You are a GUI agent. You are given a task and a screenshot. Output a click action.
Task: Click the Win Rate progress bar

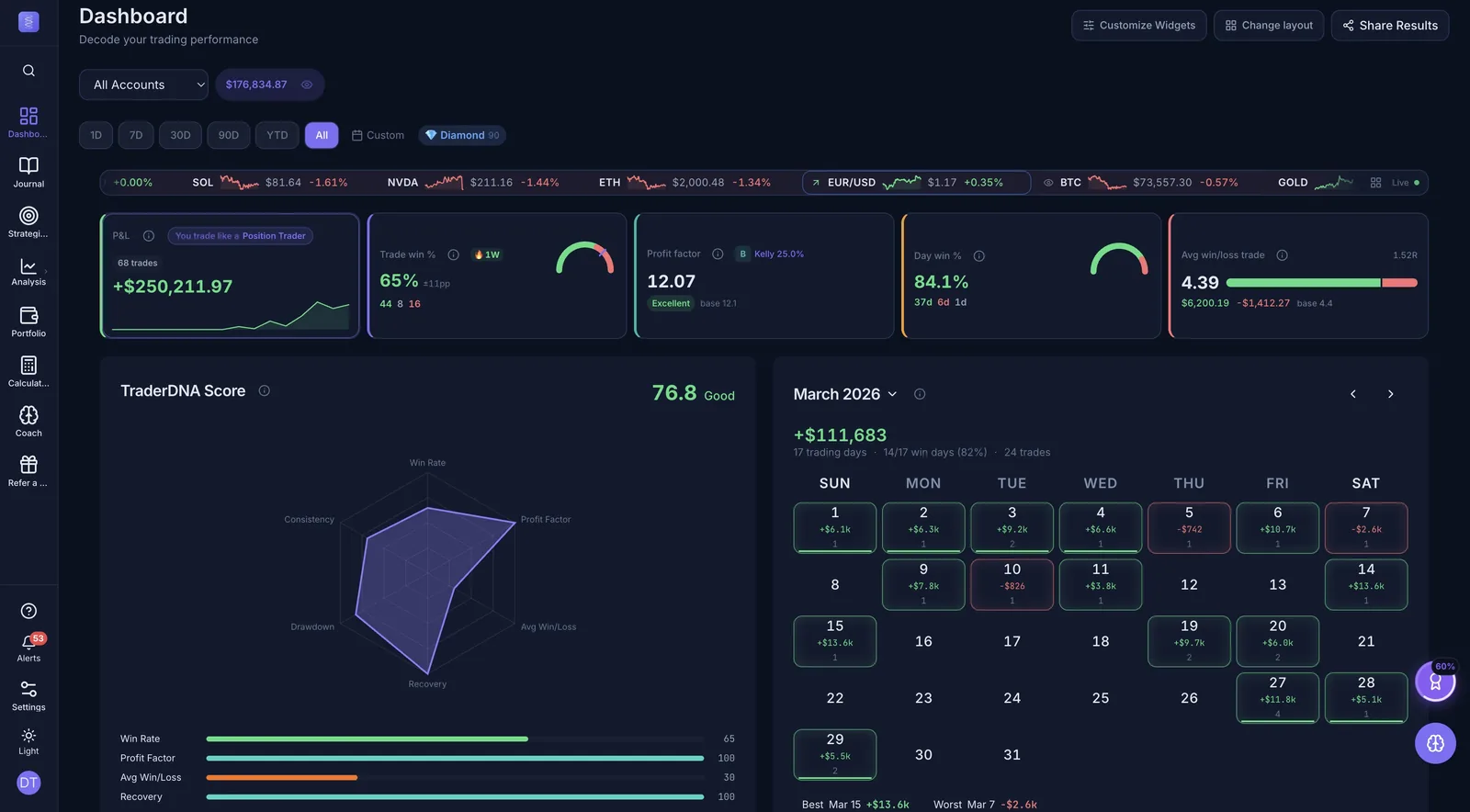pyautogui.click(x=455, y=739)
